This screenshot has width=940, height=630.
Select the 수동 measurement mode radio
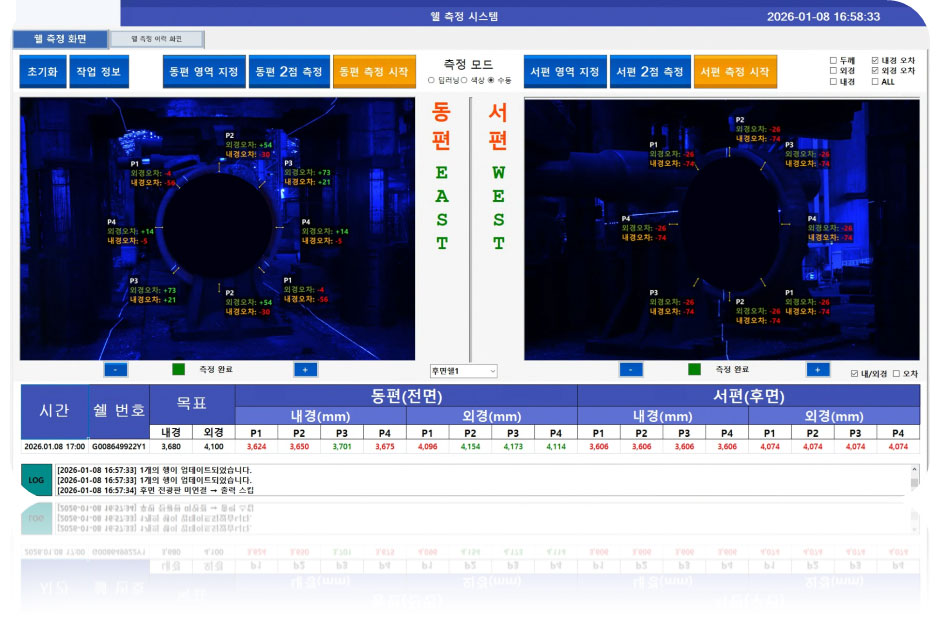pos(491,80)
